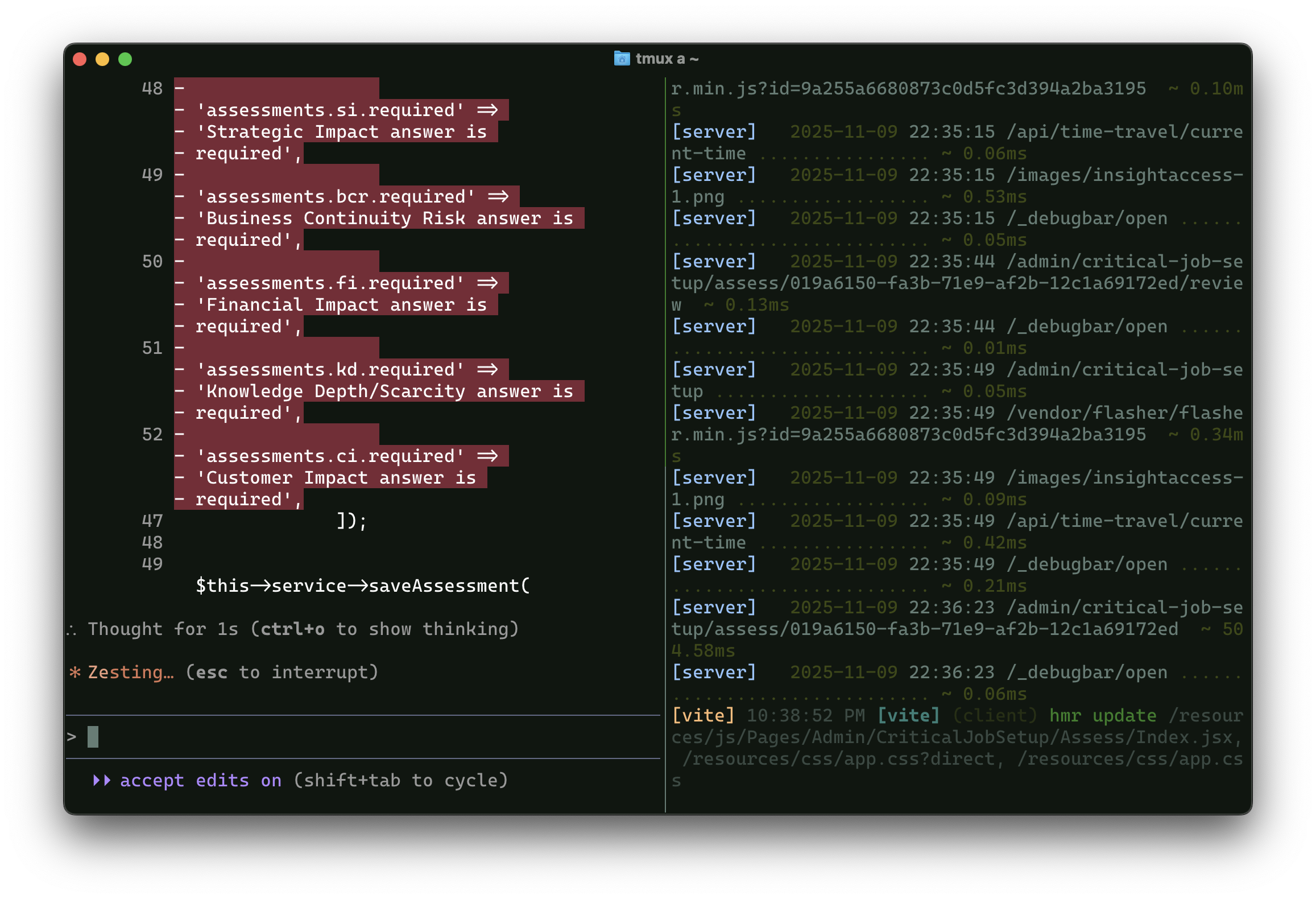Click the ctrl+o show thinking hint
1316x899 pixels.
pyautogui.click(x=385, y=629)
